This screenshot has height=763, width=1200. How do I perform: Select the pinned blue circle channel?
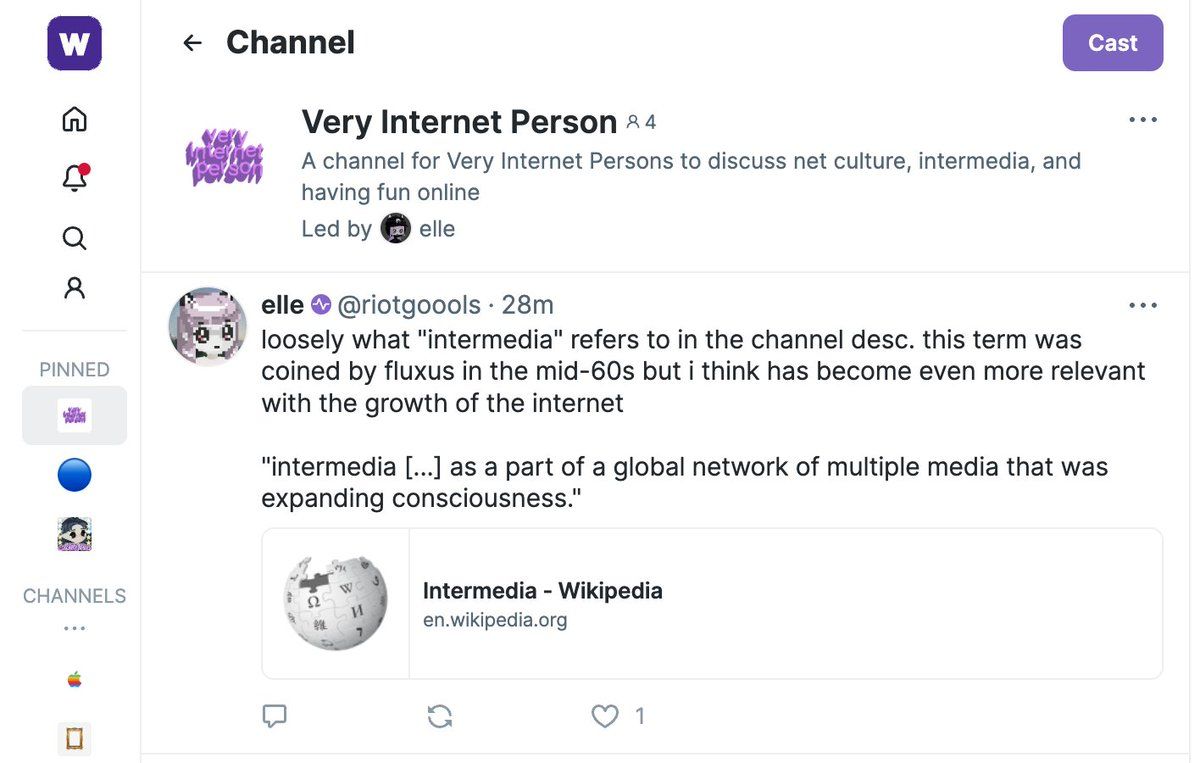pyautogui.click(x=74, y=475)
